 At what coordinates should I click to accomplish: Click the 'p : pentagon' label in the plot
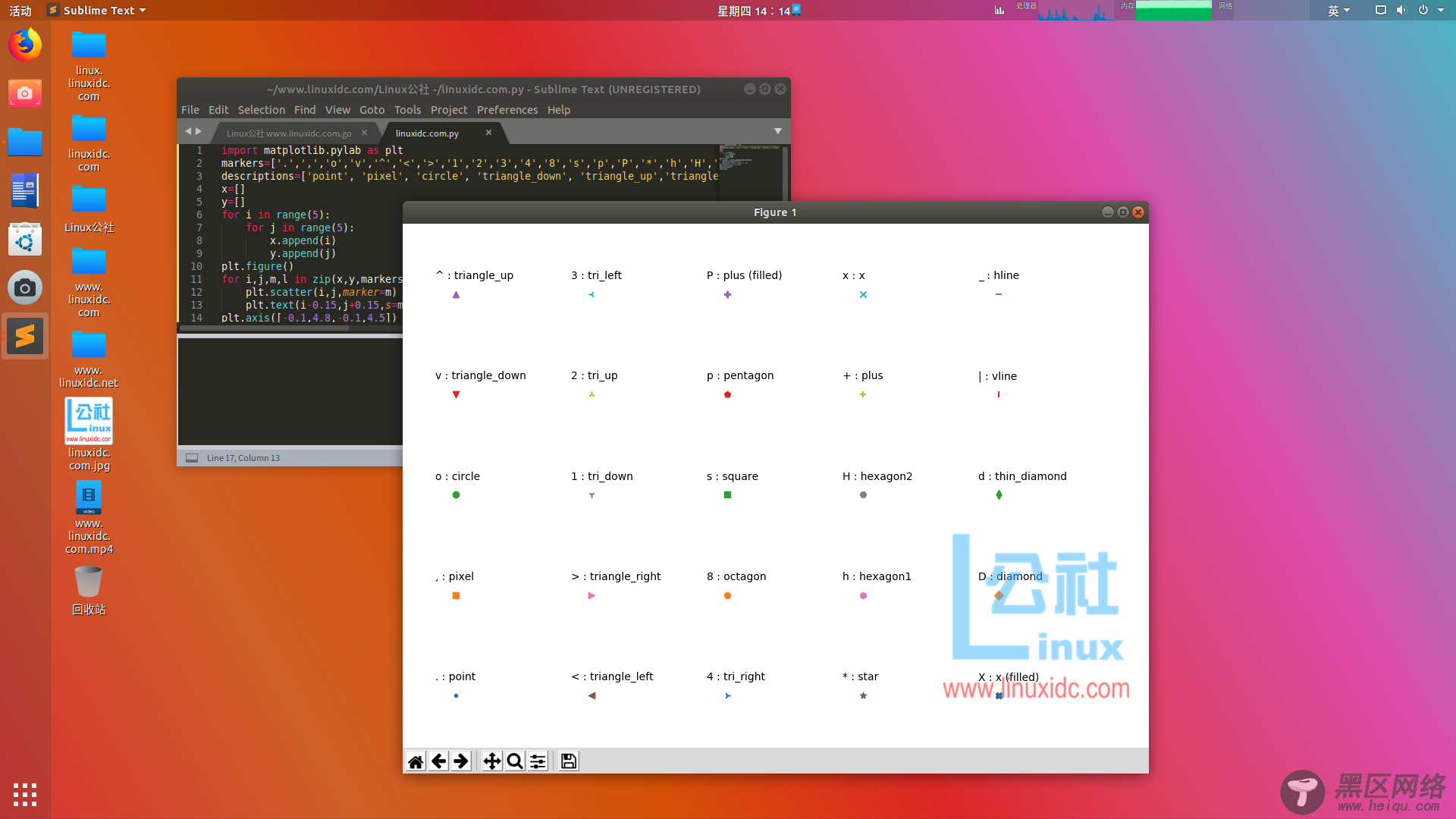[740, 375]
